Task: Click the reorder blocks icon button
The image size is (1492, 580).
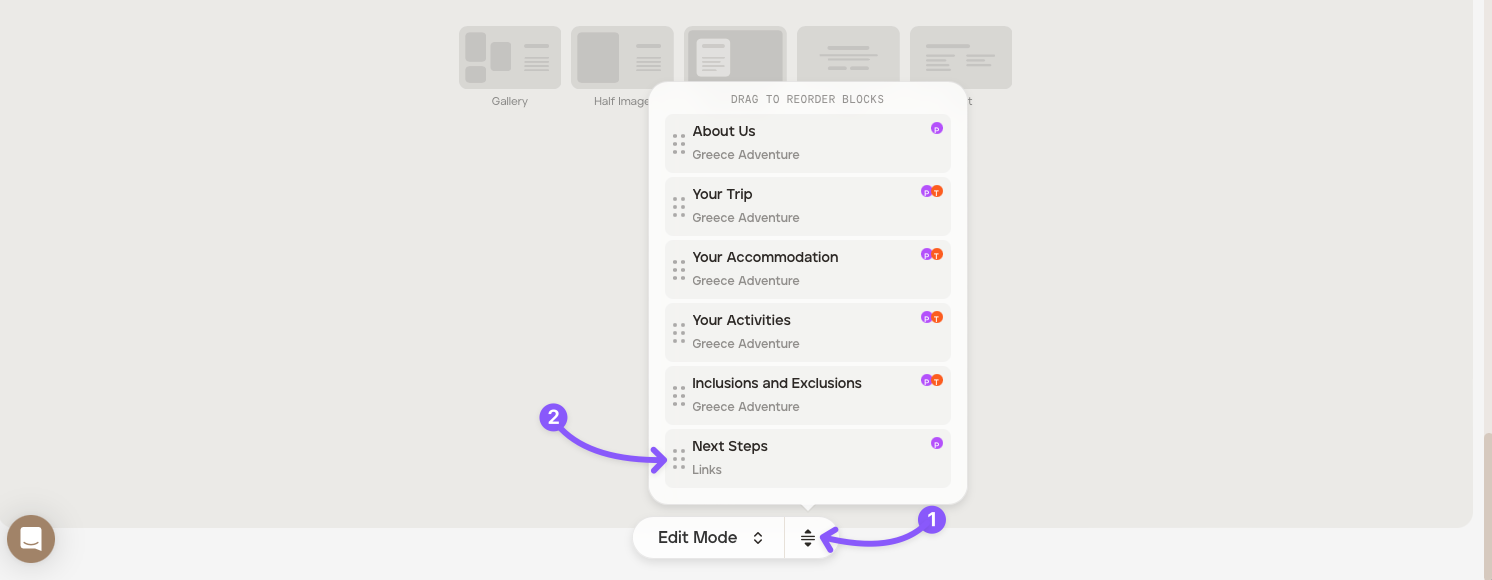Action: tap(808, 538)
